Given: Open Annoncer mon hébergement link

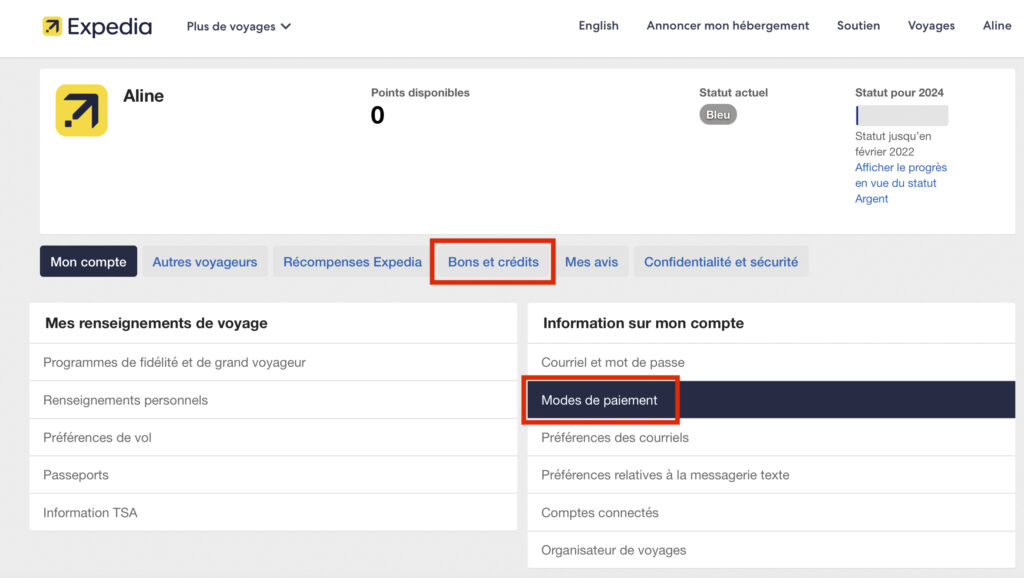Looking at the screenshot, I should click(727, 26).
